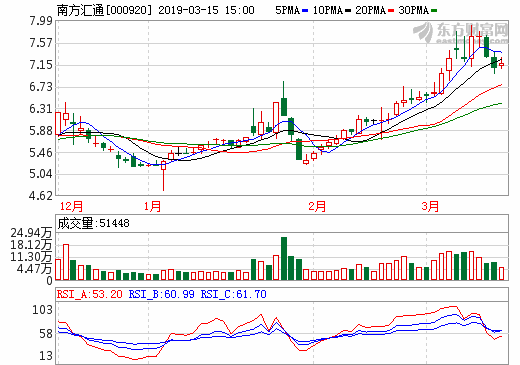
Task: Click the 成交量:51448 volume header
Action: pos(93,223)
